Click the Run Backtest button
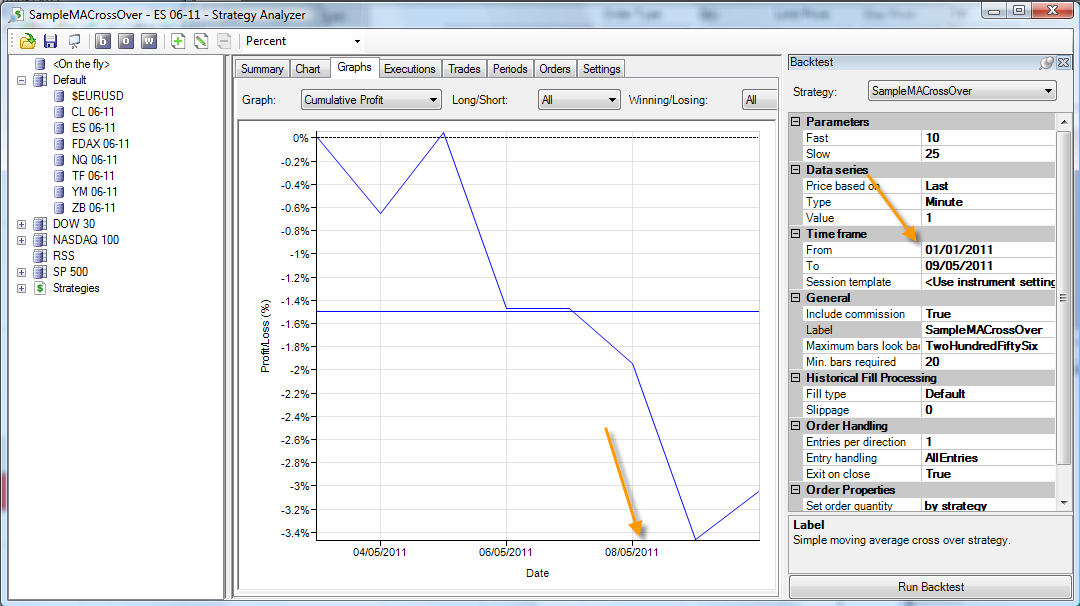Image resolution: width=1080 pixels, height=606 pixels. click(x=931, y=587)
